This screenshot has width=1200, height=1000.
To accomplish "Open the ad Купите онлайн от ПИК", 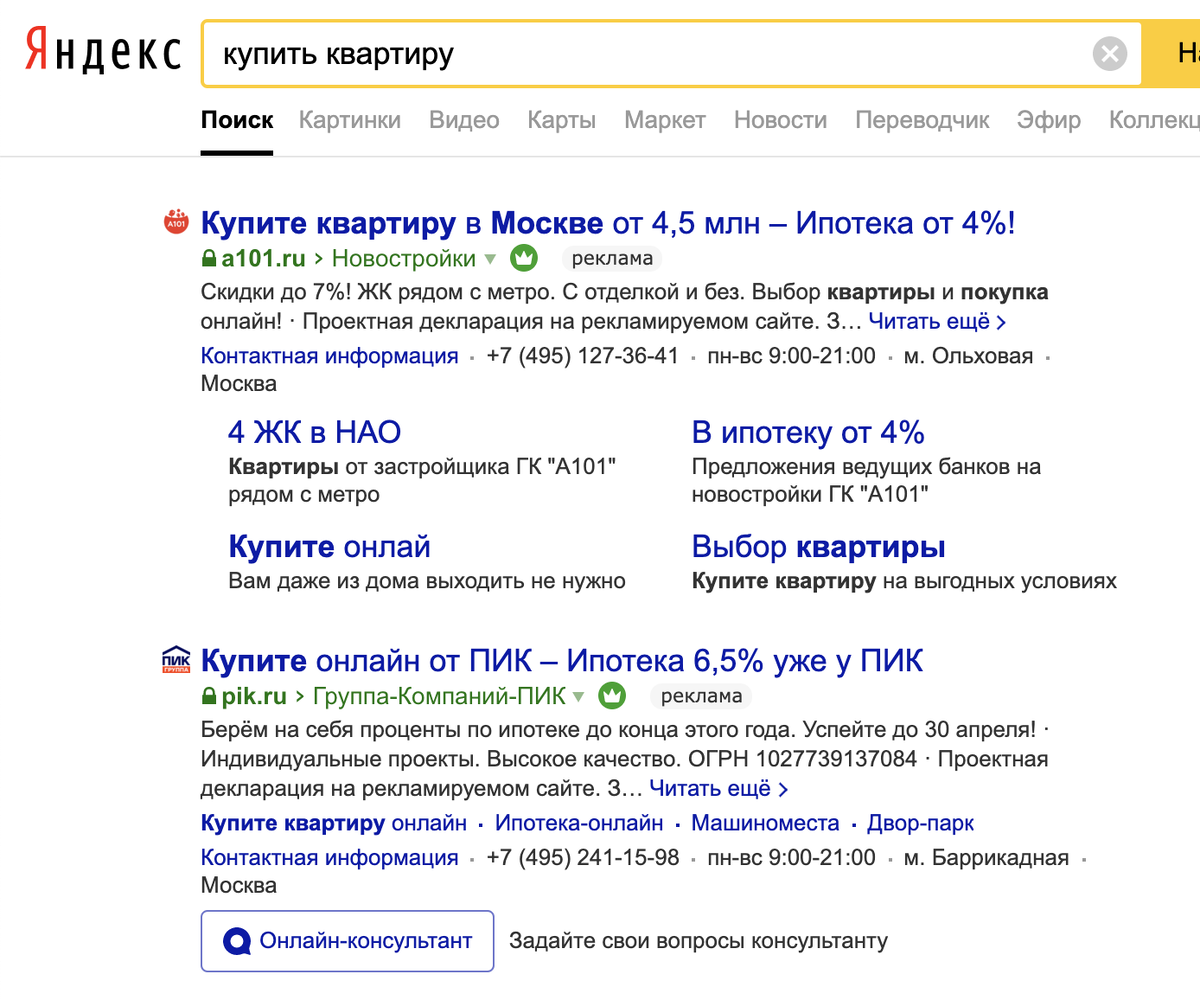I will (x=562, y=660).
